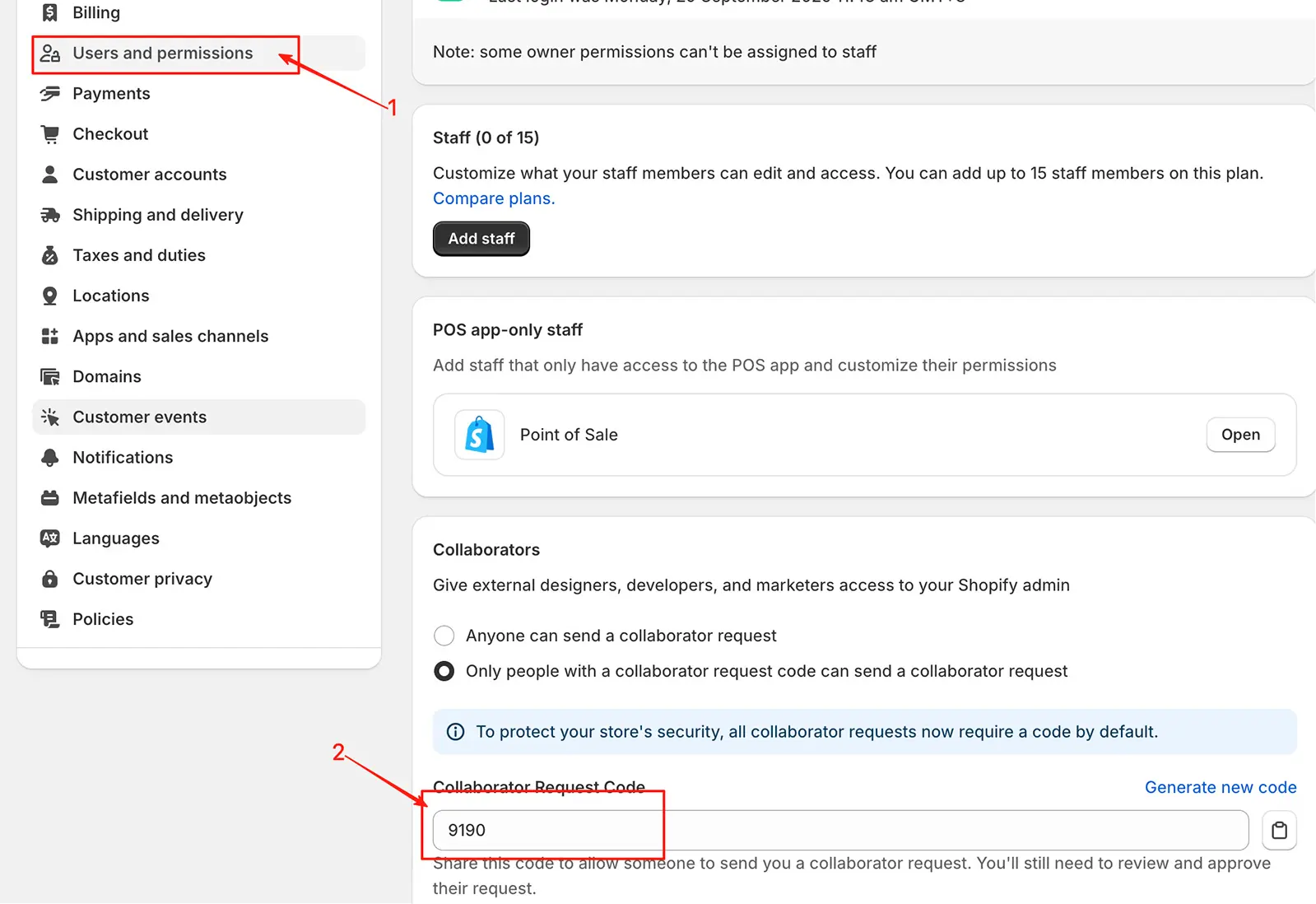Select 'Only people with a collaborator request code'
Image resolution: width=1316 pixels, height=904 pixels.
[444, 670]
